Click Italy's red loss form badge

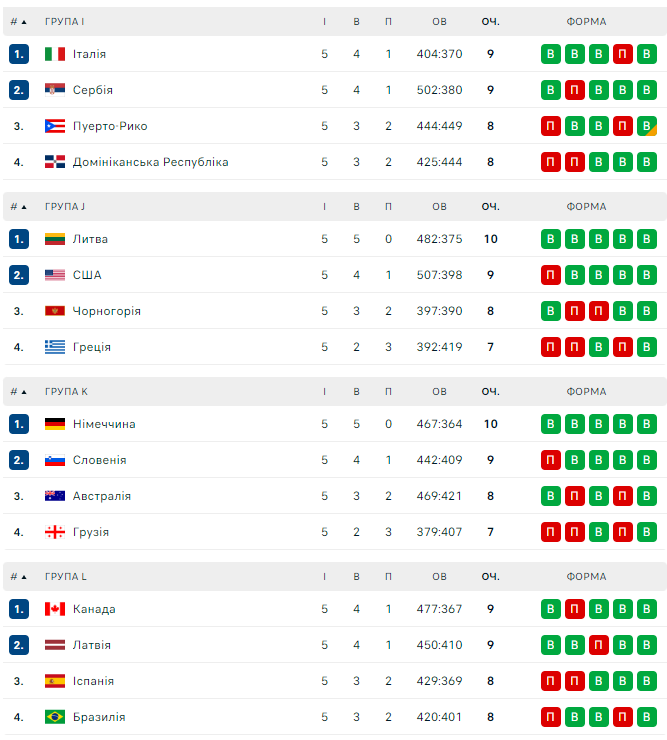[x=622, y=54]
